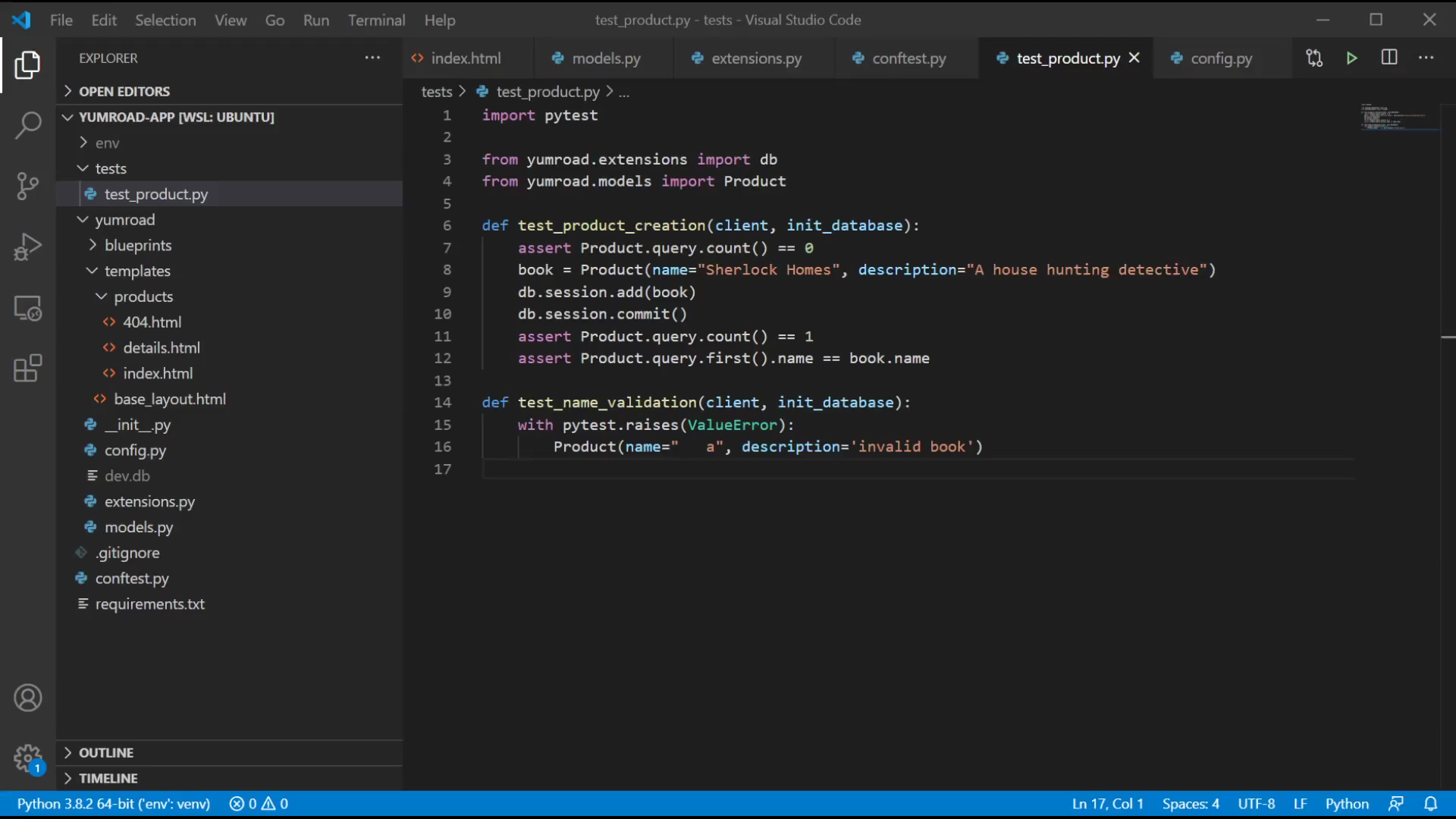Select the Extensions icon in activity bar
The height and width of the screenshot is (819, 1456).
[x=27, y=368]
